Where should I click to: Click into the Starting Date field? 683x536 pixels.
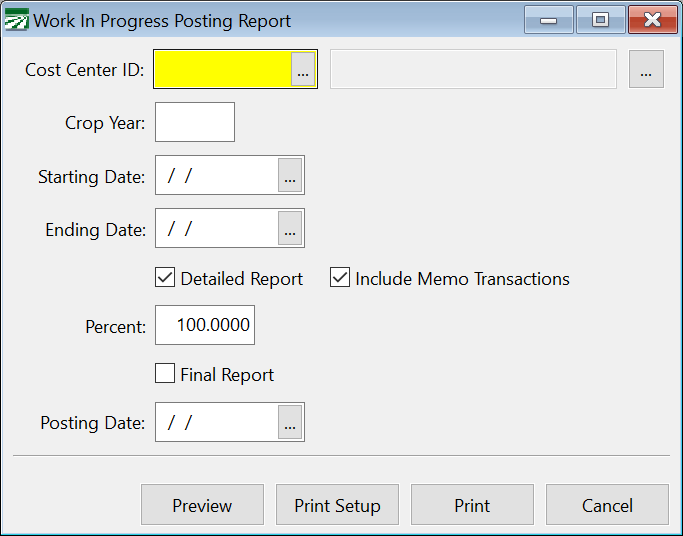pyautogui.click(x=217, y=176)
